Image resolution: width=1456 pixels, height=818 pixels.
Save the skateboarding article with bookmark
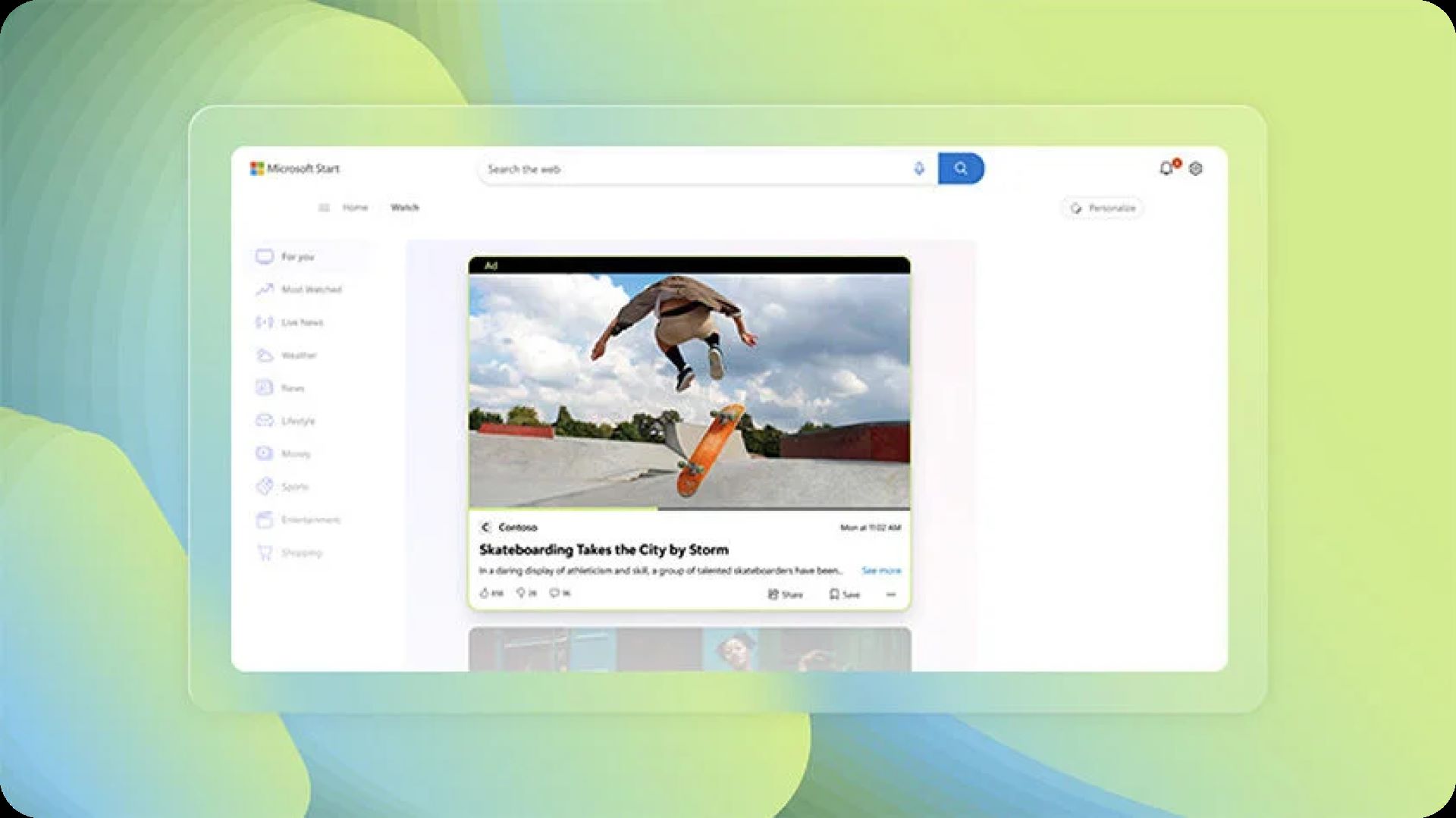(x=843, y=594)
